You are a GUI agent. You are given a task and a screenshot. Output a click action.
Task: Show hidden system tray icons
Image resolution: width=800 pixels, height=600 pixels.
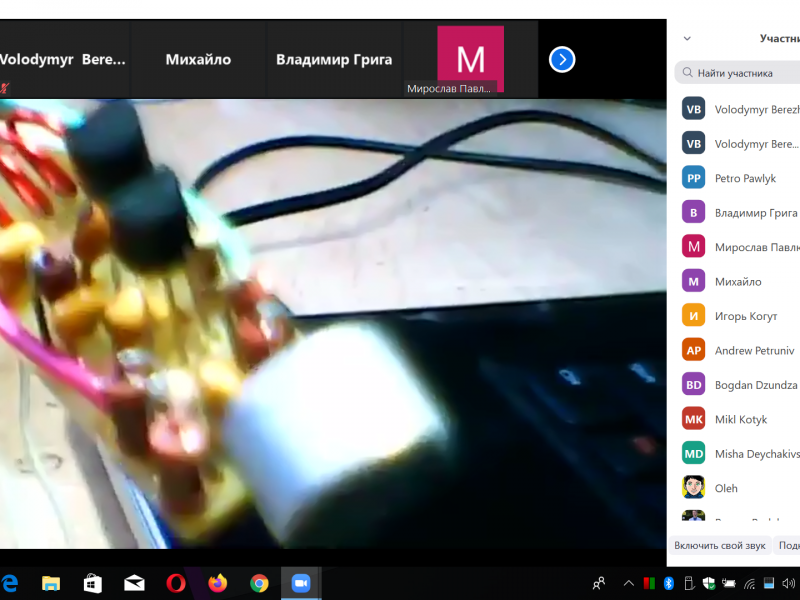[x=629, y=583]
